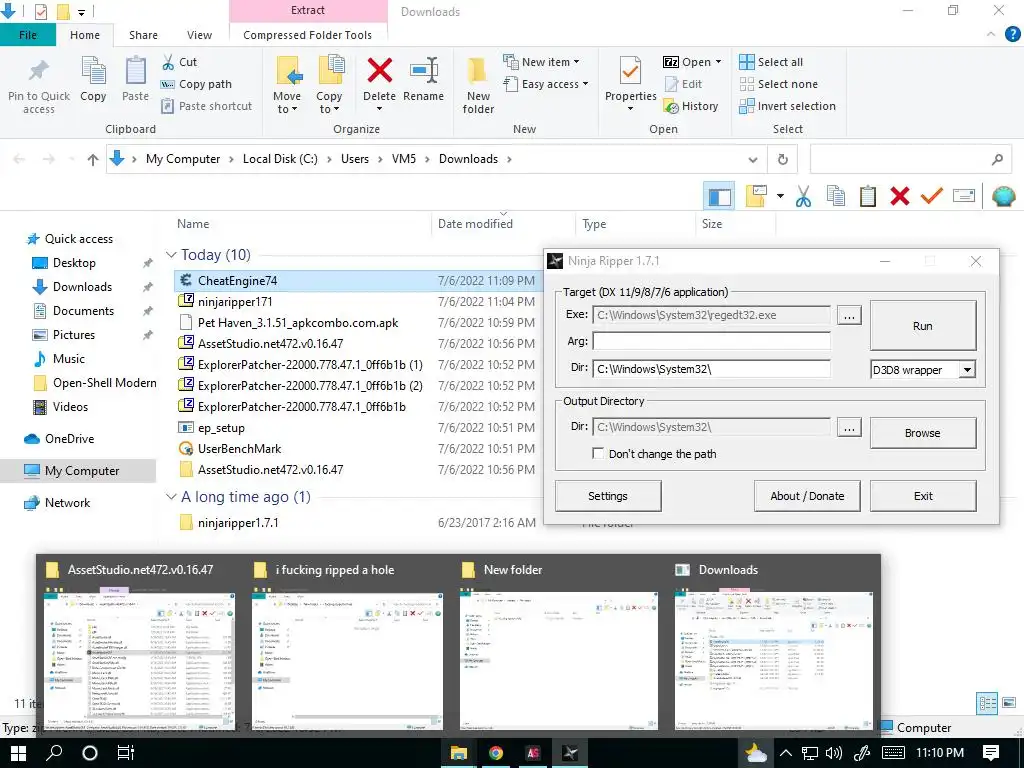Toggle the preview pane toolbar icon
1024x768 pixels.
[x=720, y=196]
